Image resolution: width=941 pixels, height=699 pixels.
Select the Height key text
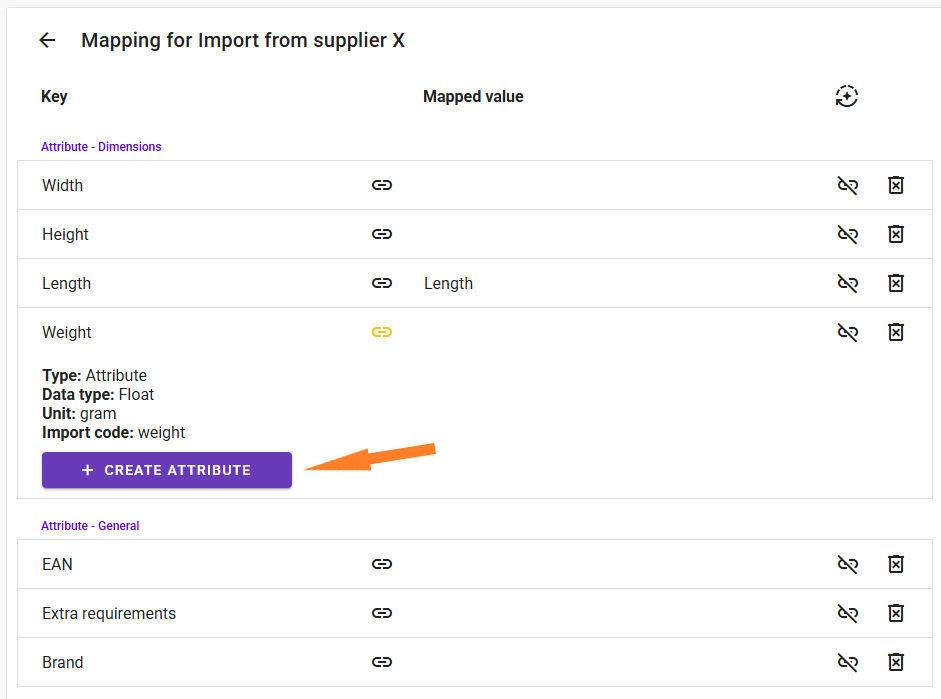pos(65,235)
